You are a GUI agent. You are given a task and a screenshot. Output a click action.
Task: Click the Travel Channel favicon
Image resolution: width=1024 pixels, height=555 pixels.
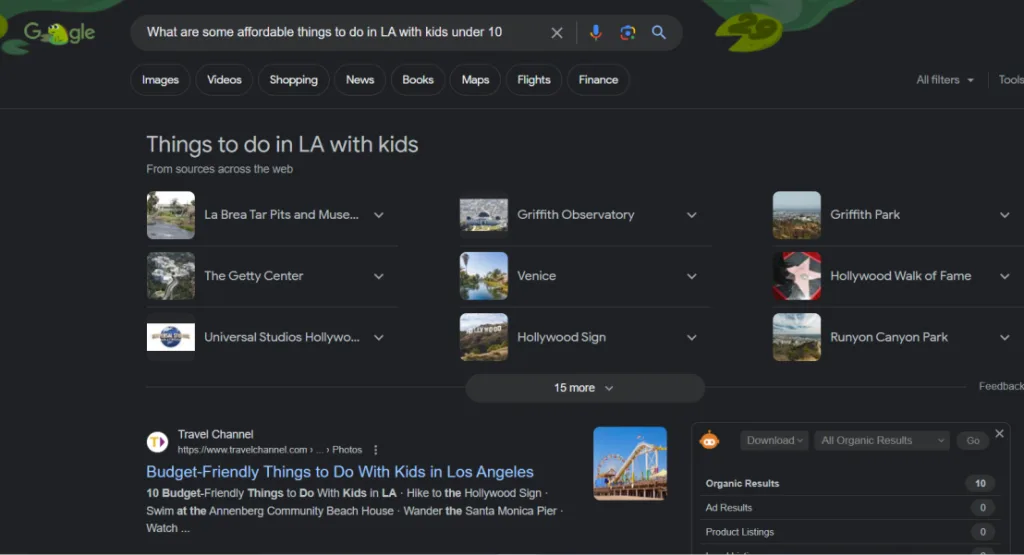(x=157, y=442)
